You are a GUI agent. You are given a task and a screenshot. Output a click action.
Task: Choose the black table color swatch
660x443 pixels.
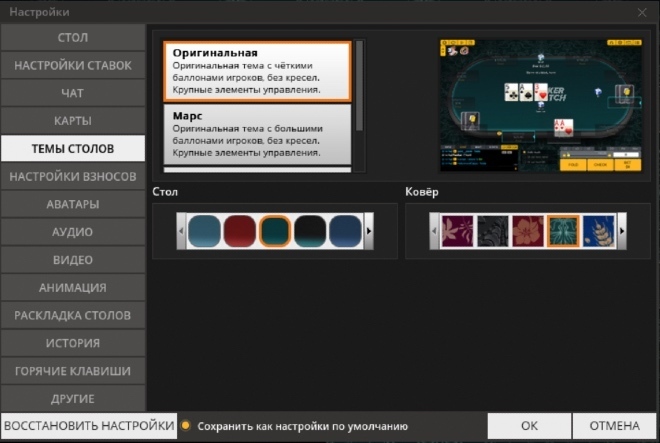tap(310, 232)
